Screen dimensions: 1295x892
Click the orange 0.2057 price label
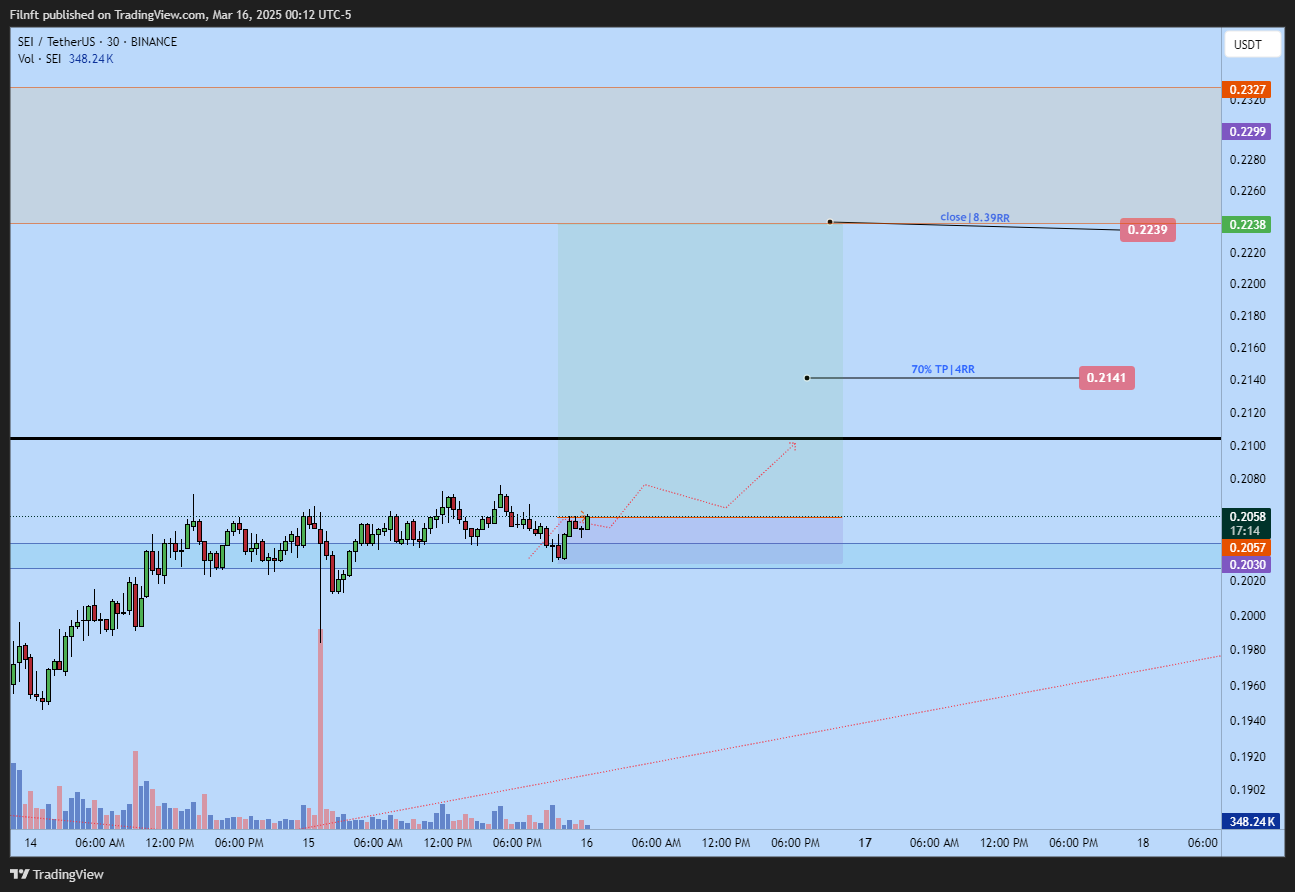pyautogui.click(x=1246, y=548)
